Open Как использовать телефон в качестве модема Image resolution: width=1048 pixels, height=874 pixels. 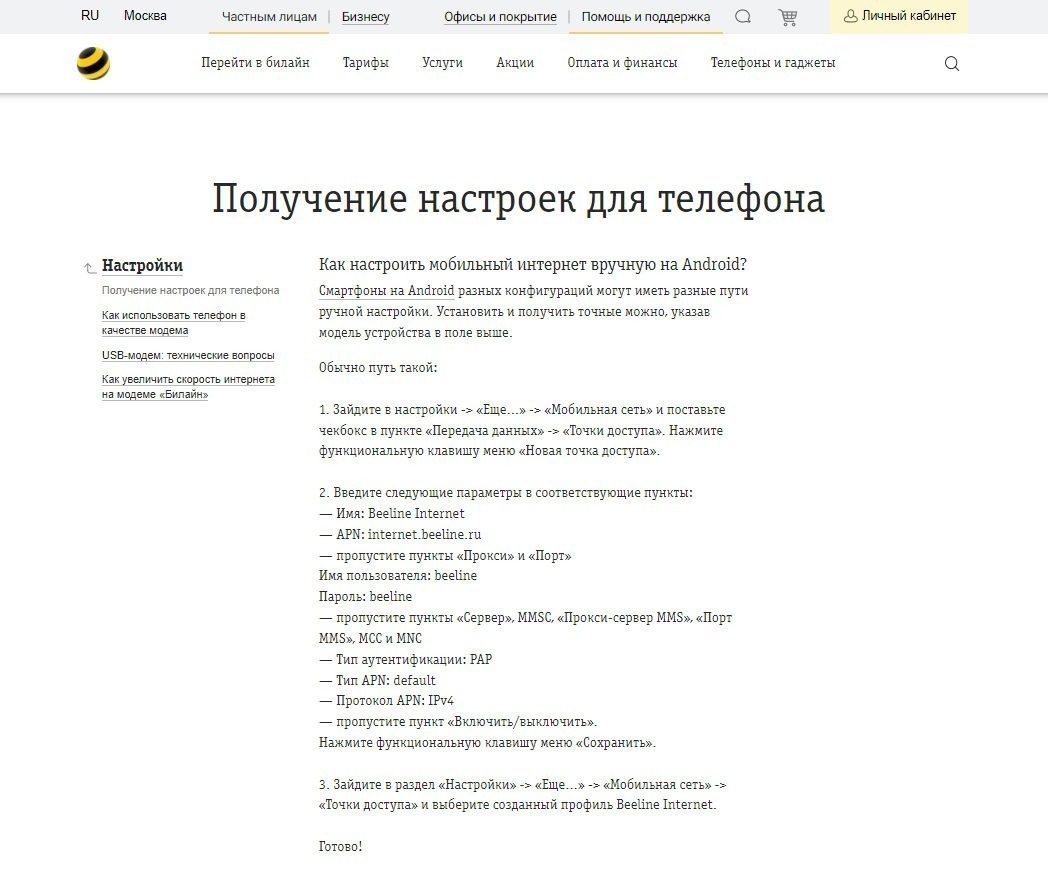coord(175,321)
